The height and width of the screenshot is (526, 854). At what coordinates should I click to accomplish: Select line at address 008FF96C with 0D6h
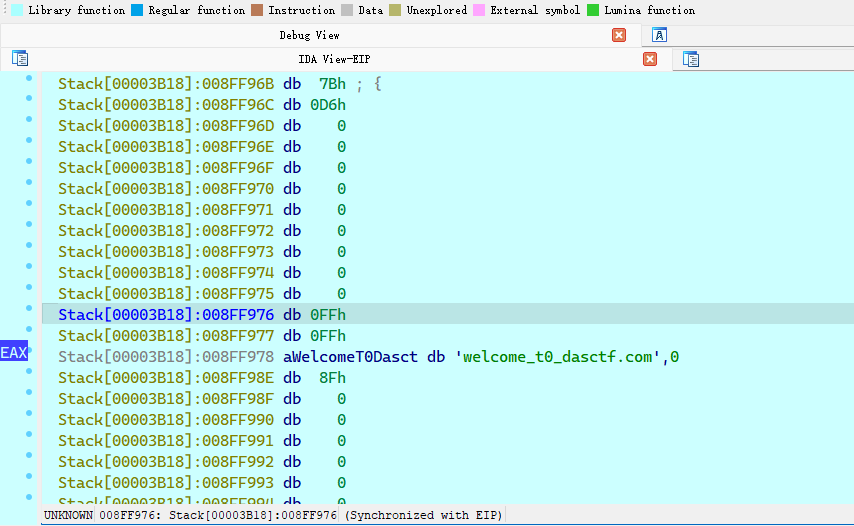(200, 105)
